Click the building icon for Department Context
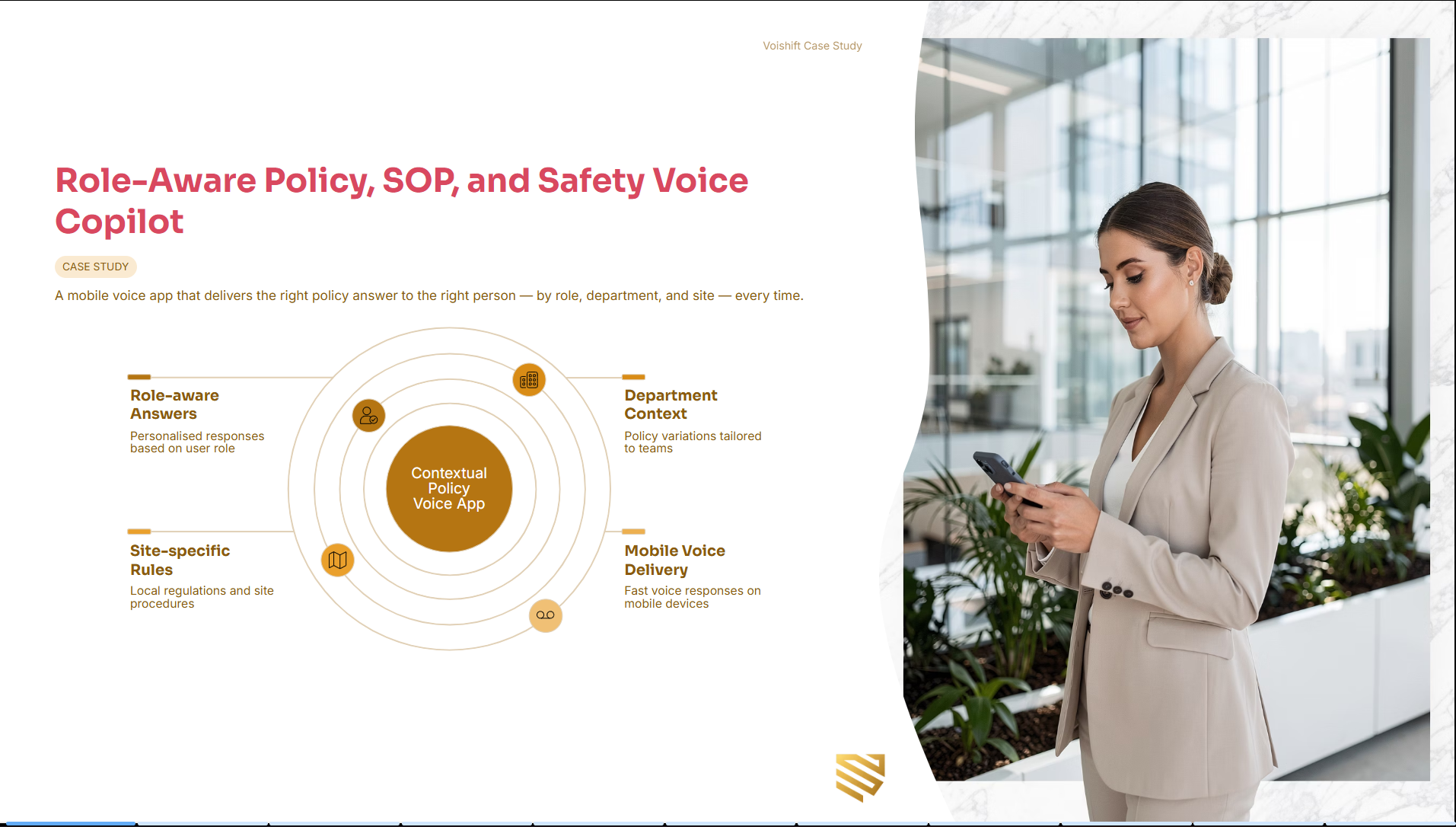This screenshot has height=827, width=1456. coord(530,379)
